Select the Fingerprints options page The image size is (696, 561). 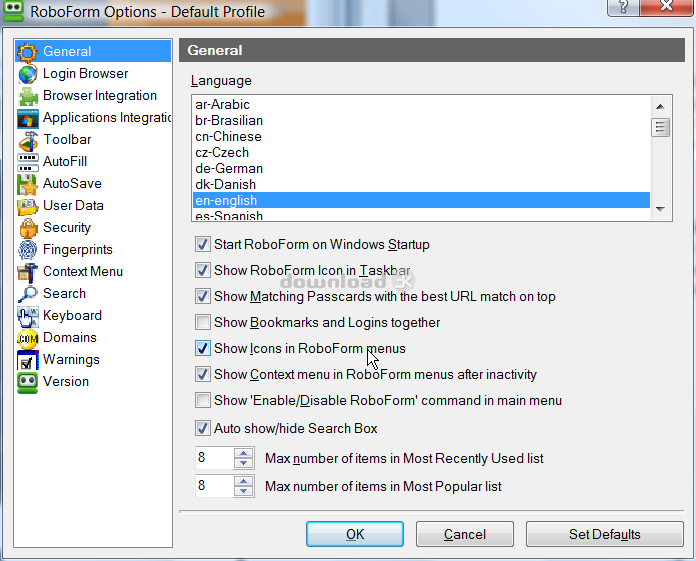[x=78, y=250]
